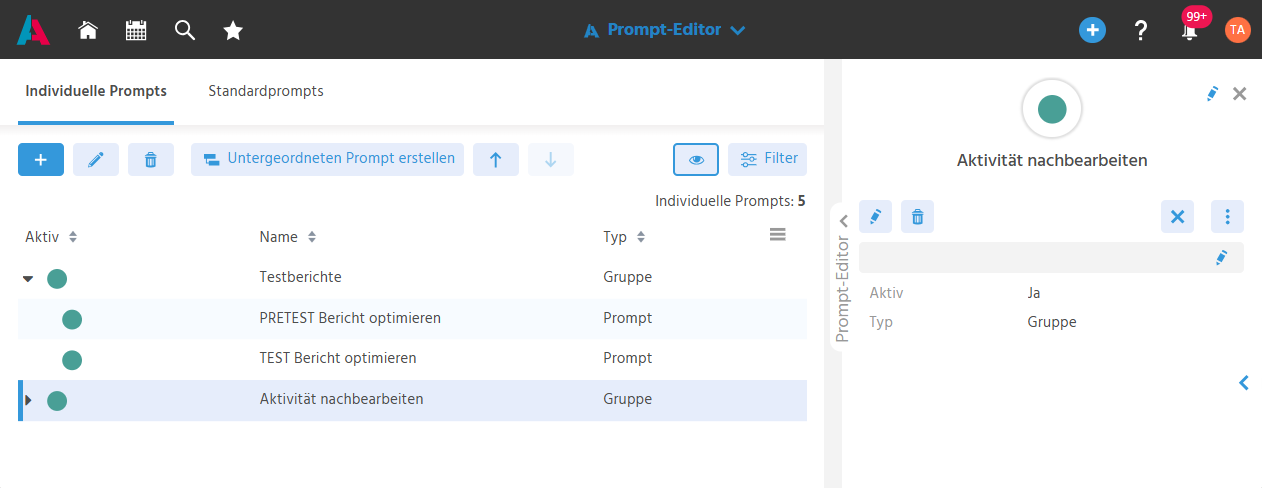Click the Typ value Gruppe in details
Image resolution: width=1262 pixels, height=488 pixels.
coord(1052,322)
